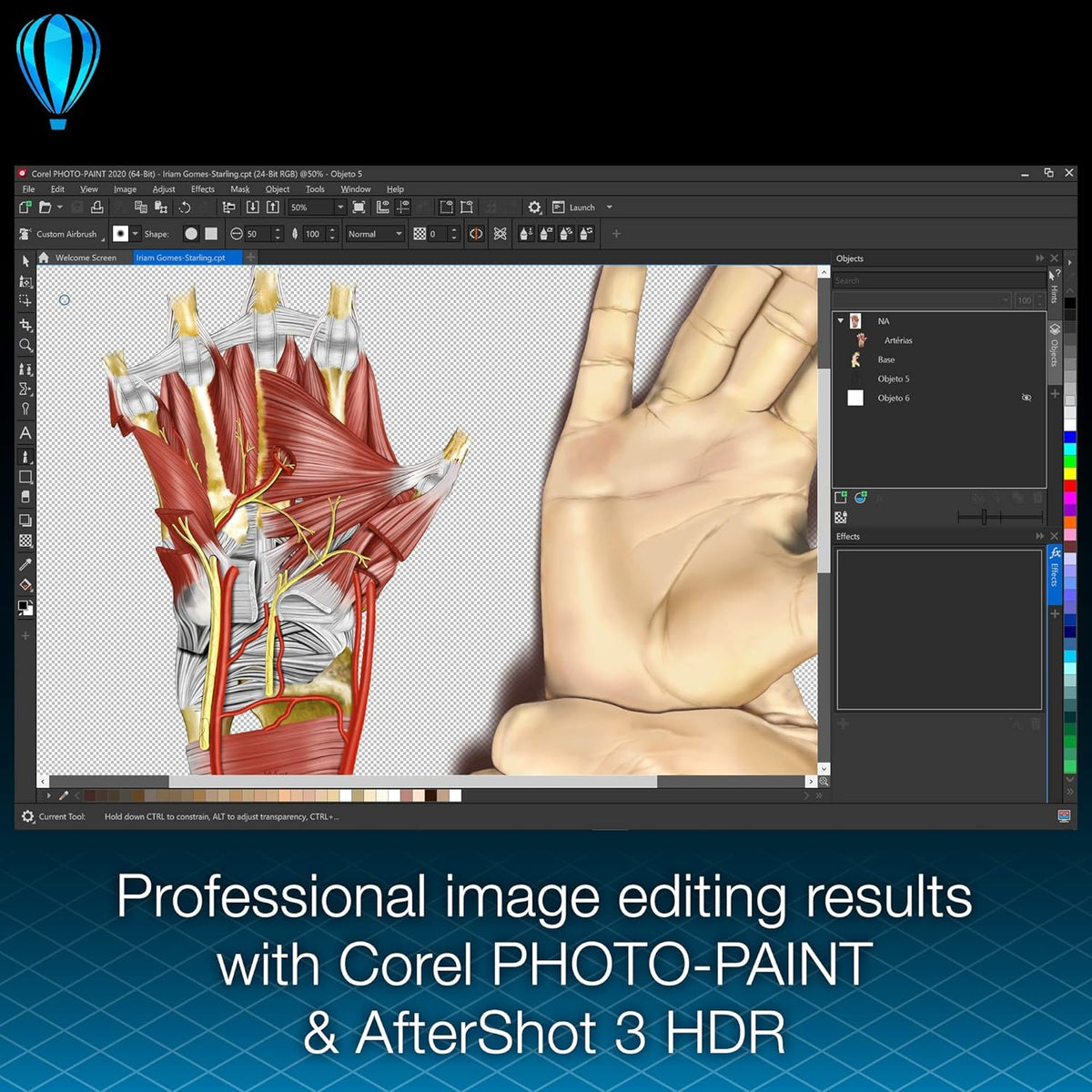
Task: Select the Rectangle shape tool in the toolbox
Action: pos(25,477)
